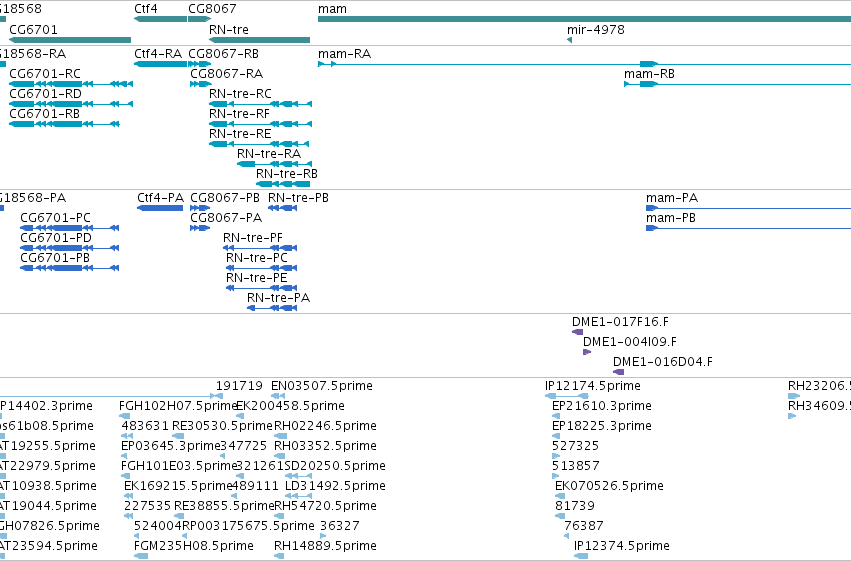
Task: Click protein RN-tre-PC
Action: (x=257, y=258)
